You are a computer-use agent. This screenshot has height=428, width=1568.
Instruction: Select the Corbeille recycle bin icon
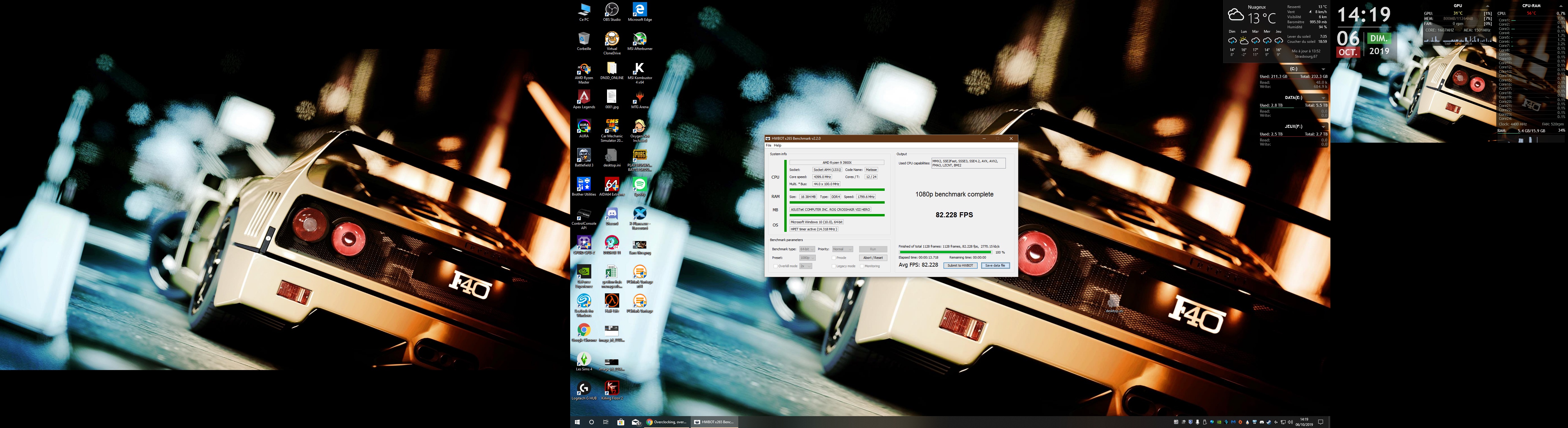pyautogui.click(x=584, y=41)
